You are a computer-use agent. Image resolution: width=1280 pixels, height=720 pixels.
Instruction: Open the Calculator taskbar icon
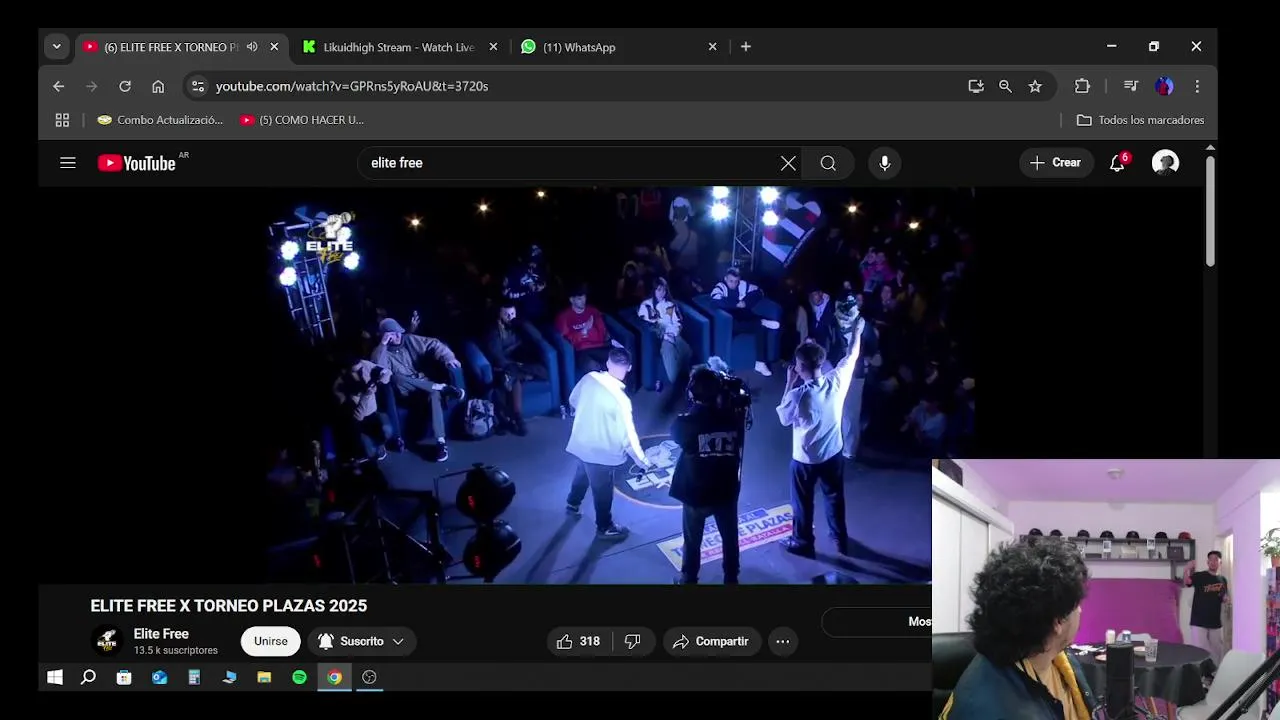[194, 677]
